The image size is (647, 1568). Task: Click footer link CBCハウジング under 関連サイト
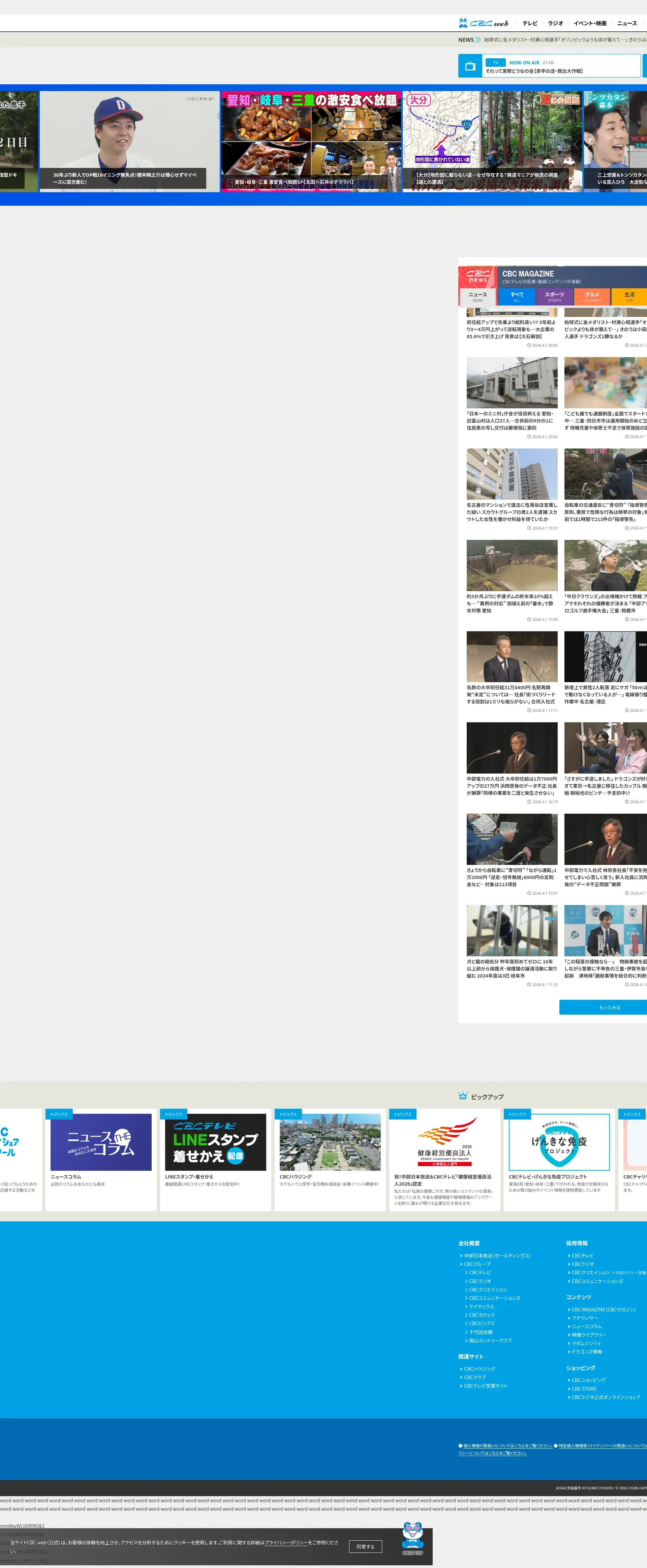click(479, 1369)
